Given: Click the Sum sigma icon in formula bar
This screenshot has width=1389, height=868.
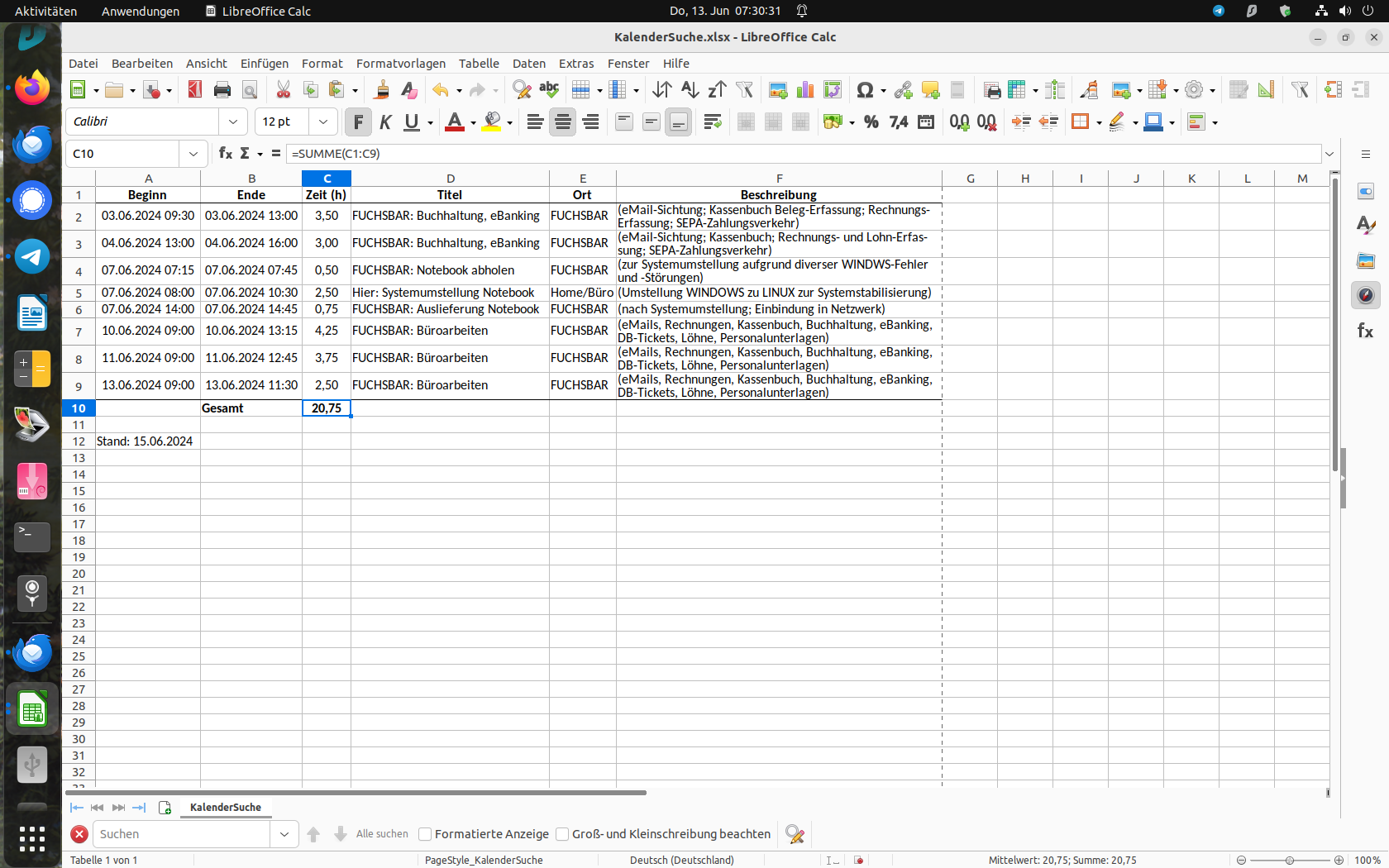Looking at the screenshot, I should (x=245, y=154).
